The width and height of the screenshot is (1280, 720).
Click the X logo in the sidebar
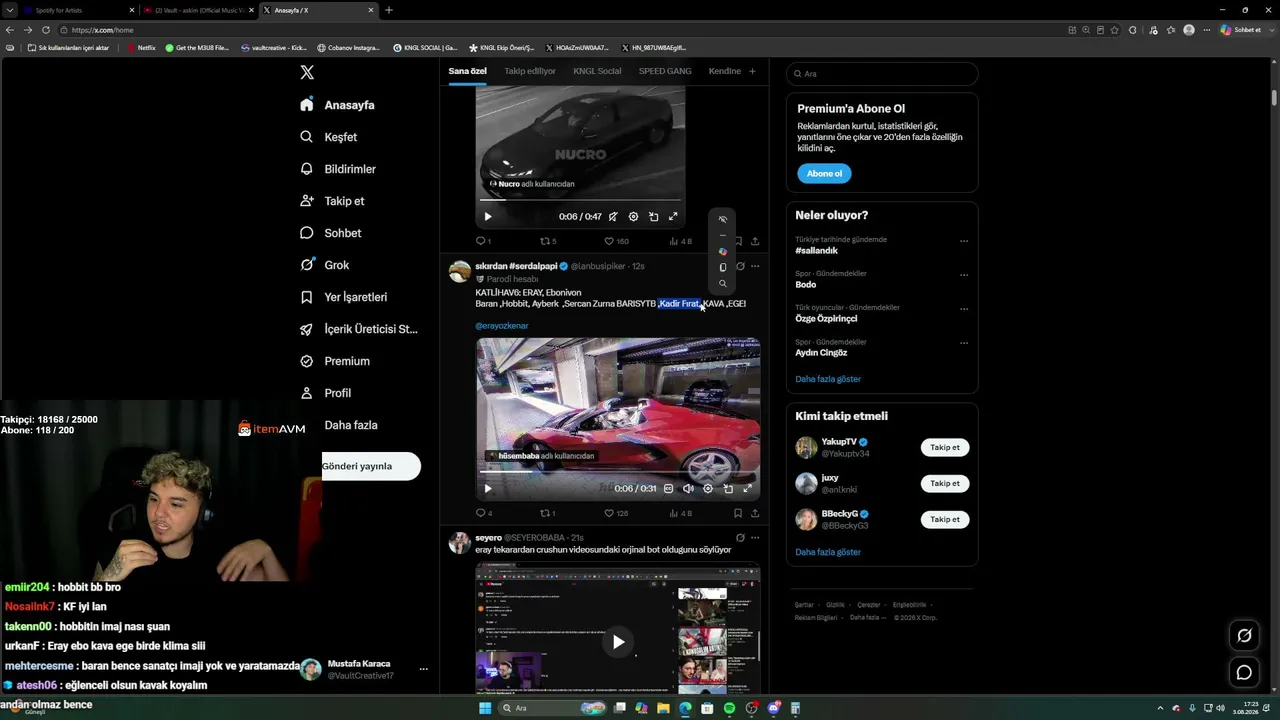[307, 72]
